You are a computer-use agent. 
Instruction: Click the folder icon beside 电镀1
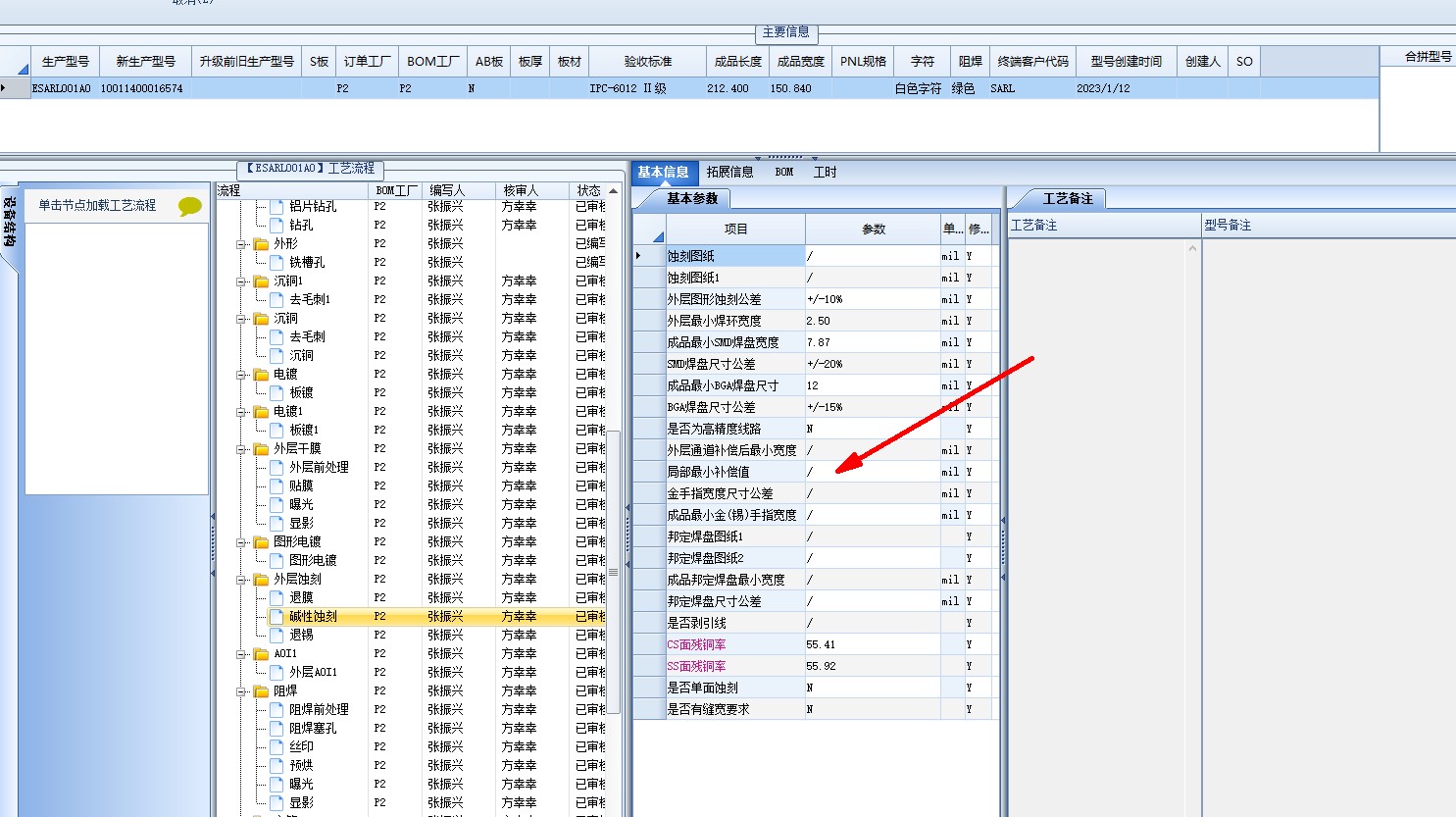261,412
